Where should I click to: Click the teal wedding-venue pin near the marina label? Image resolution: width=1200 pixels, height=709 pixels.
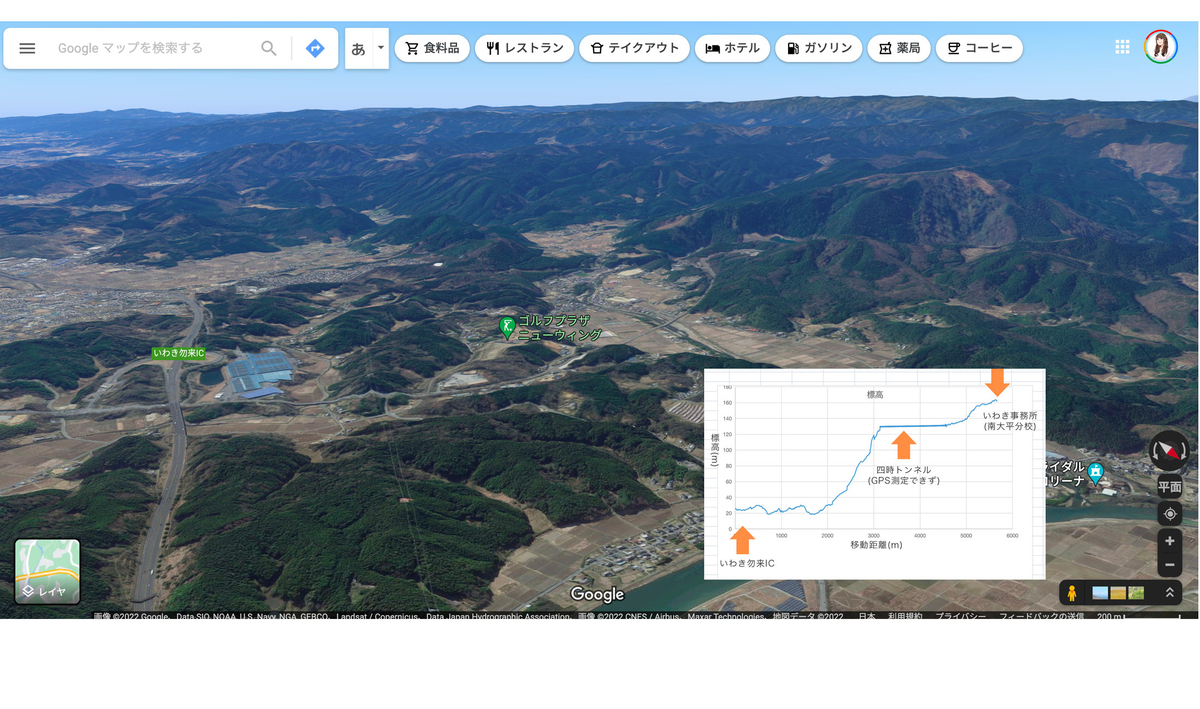click(x=1096, y=472)
